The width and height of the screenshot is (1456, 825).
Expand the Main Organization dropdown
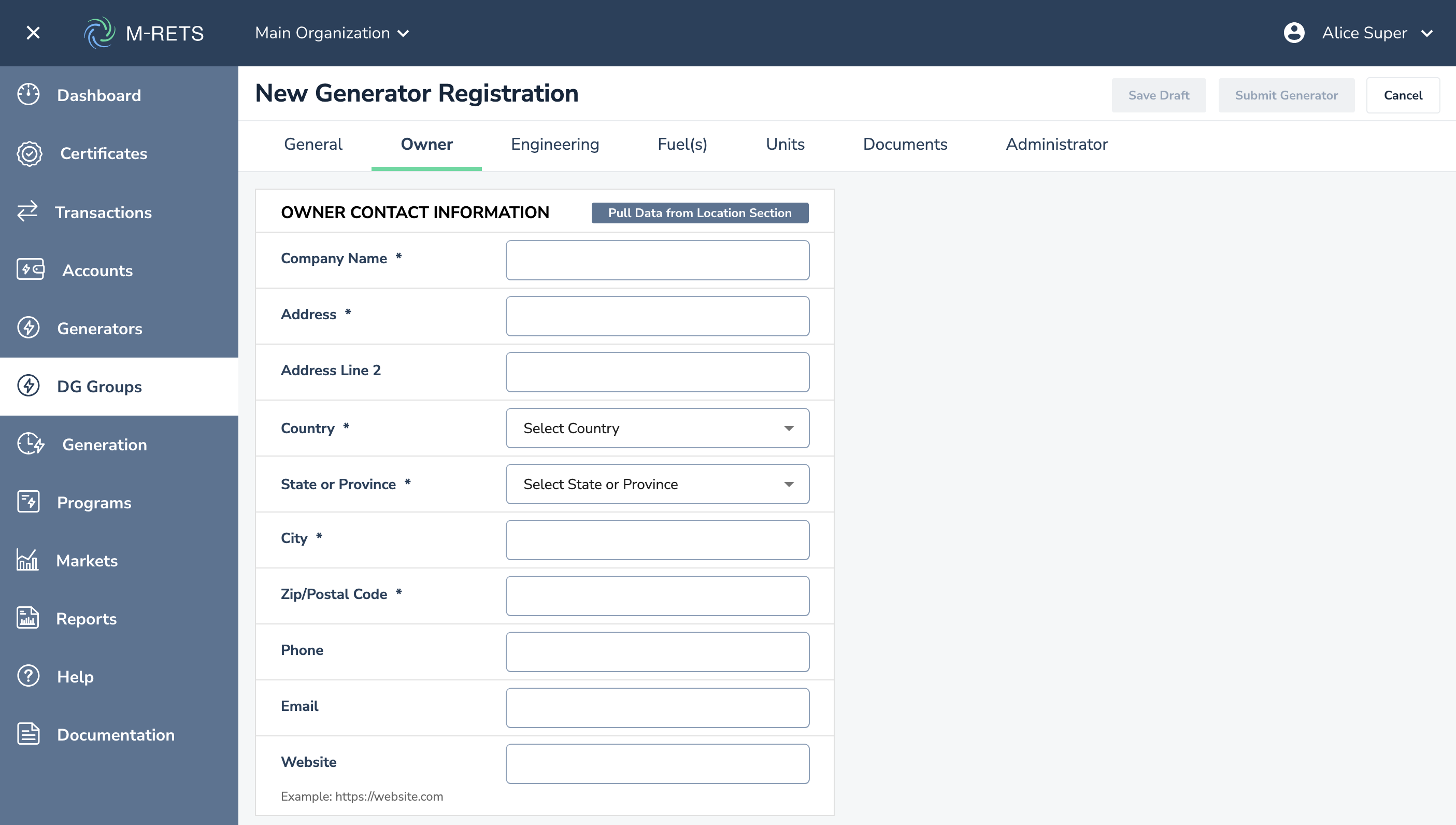click(x=332, y=33)
